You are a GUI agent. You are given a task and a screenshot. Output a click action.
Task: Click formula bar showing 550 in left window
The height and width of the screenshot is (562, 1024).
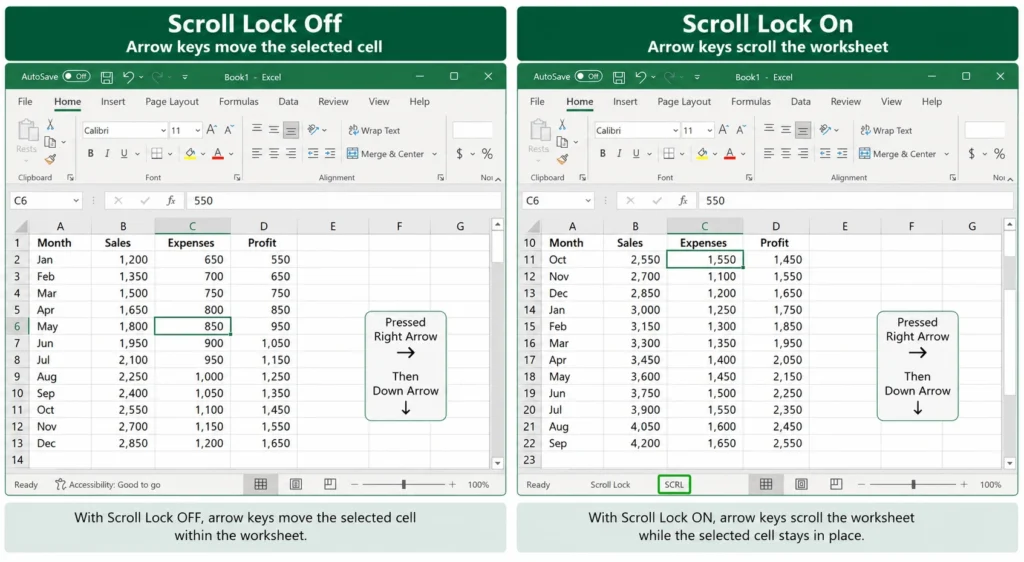344,200
